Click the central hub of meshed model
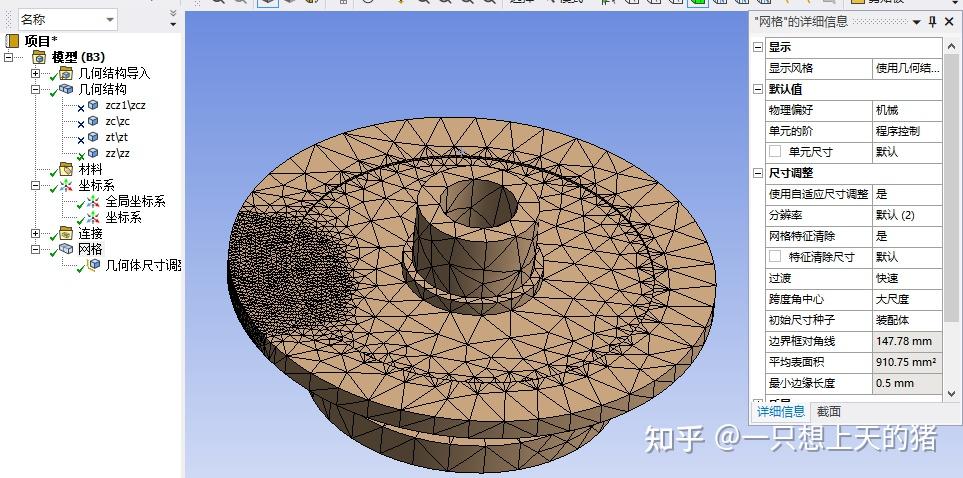The image size is (963, 478). click(474, 243)
